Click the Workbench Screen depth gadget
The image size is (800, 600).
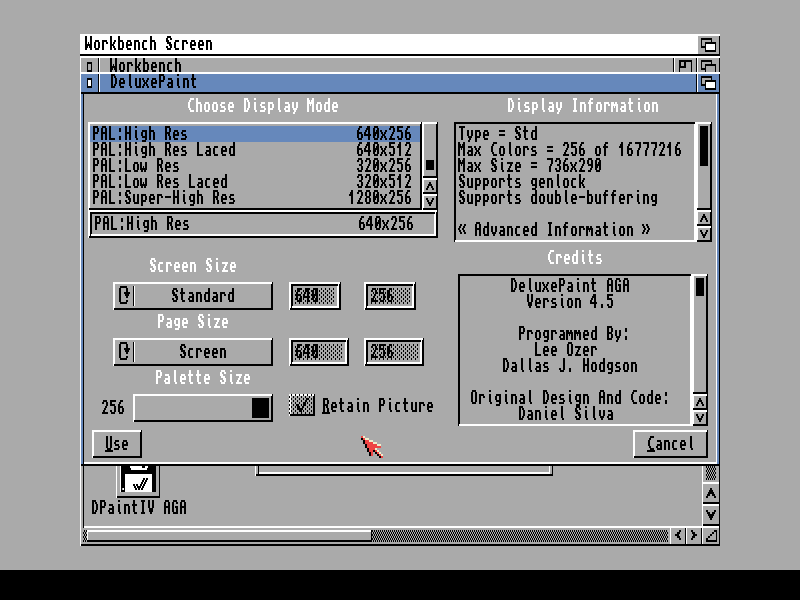pyautogui.click(x=708, y=45)
